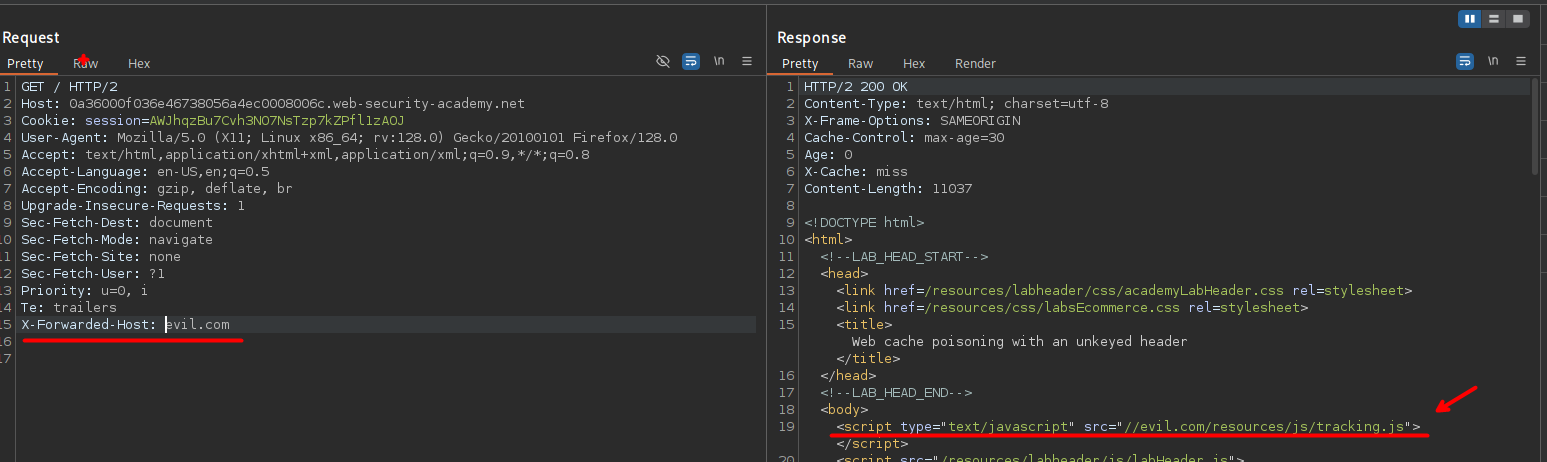Viewport: 1547px width, 462px height.
Task: Switch to the Response Pretty tab
Action: [800, 63]
